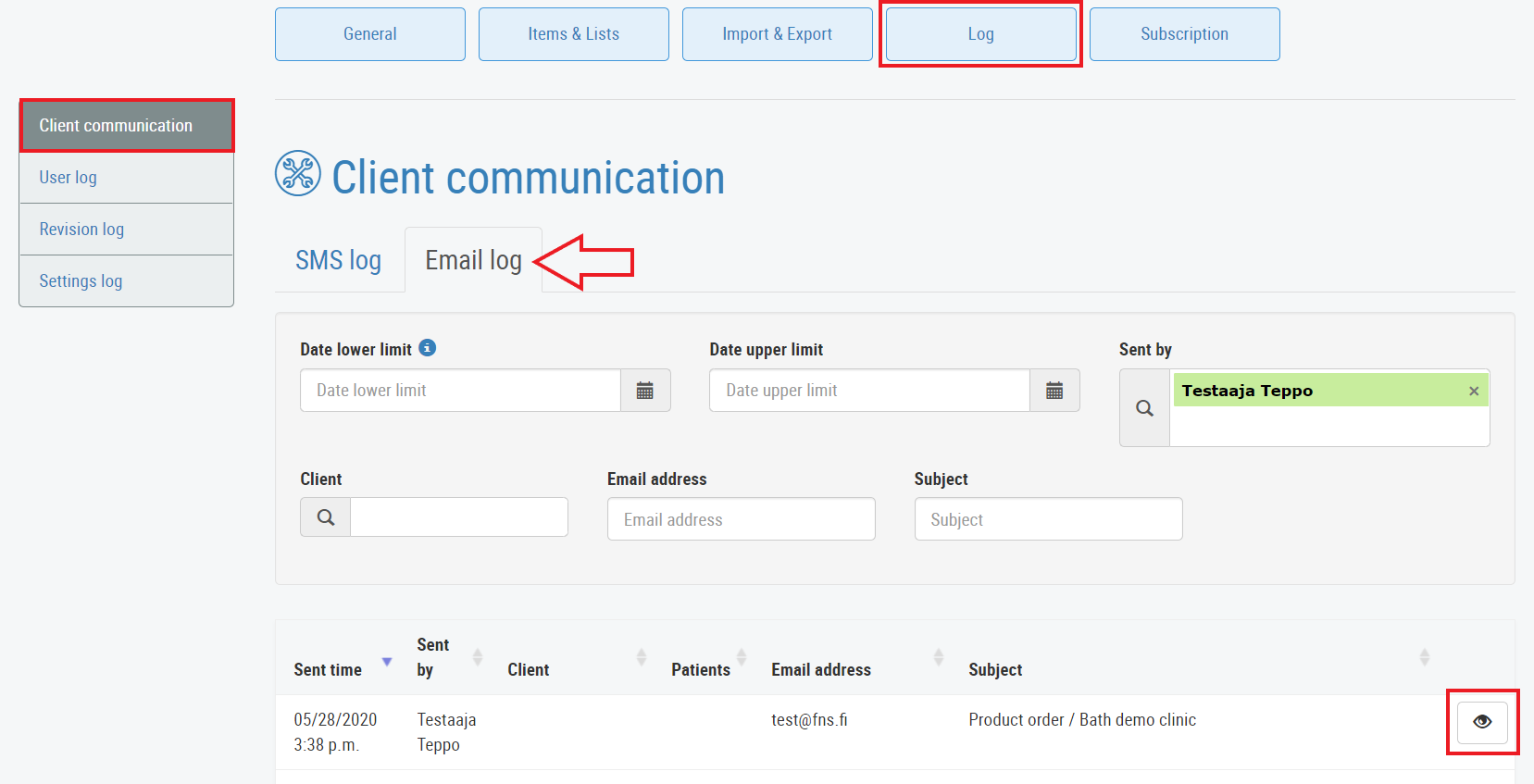Click into the Email address filter field
This screenshot has width=1534, height=784.
click(741, 519)
